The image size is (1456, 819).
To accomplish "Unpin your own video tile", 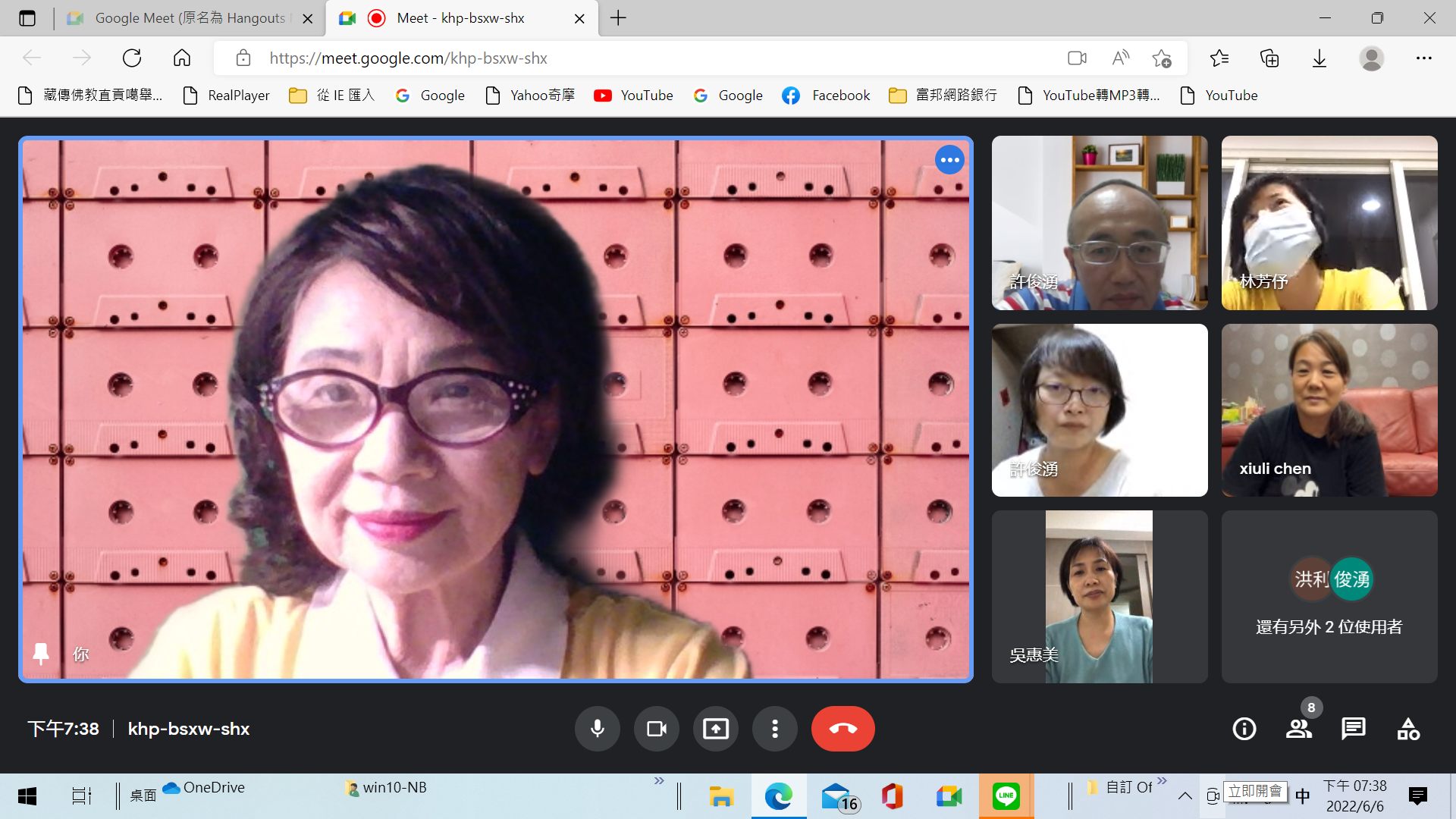I will 41,653.
